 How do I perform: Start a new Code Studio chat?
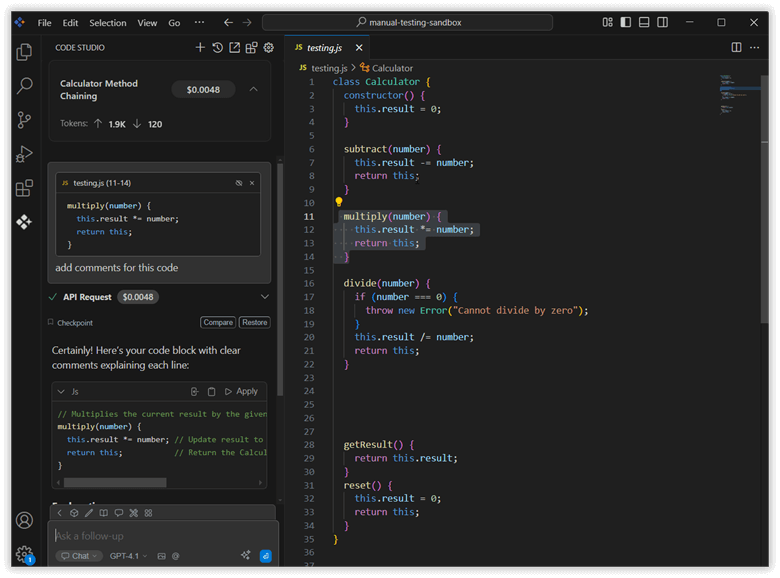pyautogui.click(x=200, y=47)
